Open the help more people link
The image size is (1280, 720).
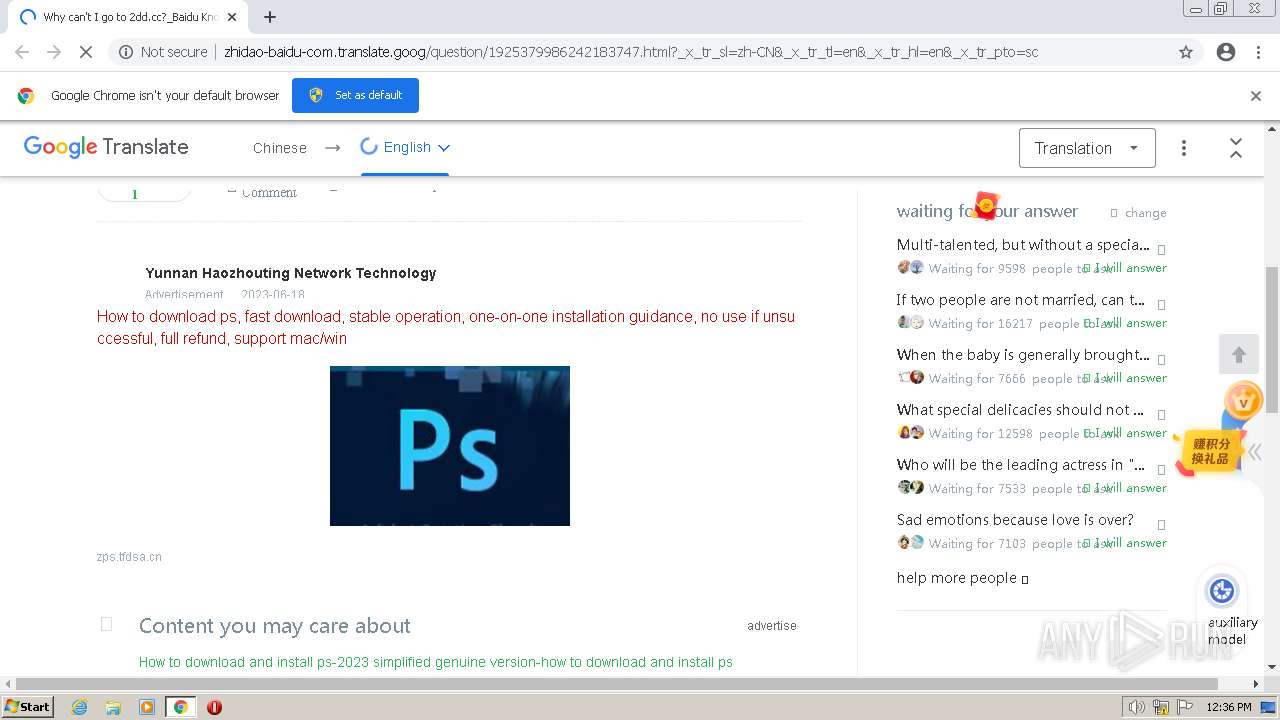tap(962, 578)
